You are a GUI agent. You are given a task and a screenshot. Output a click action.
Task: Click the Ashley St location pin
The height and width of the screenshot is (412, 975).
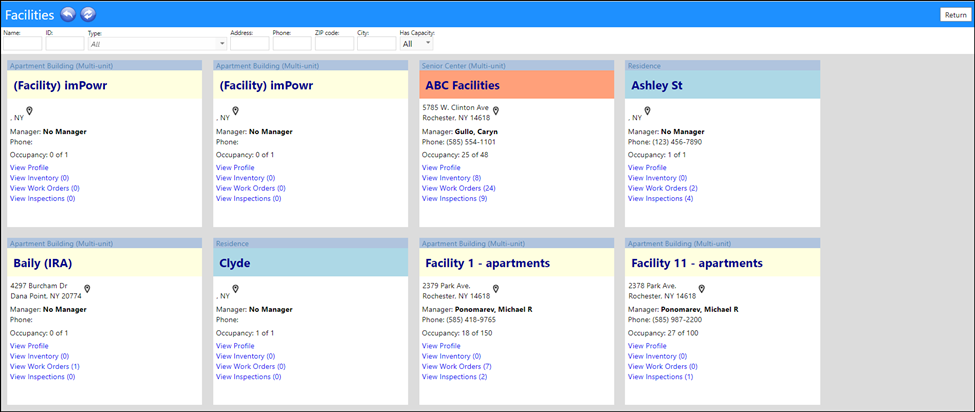647,111
